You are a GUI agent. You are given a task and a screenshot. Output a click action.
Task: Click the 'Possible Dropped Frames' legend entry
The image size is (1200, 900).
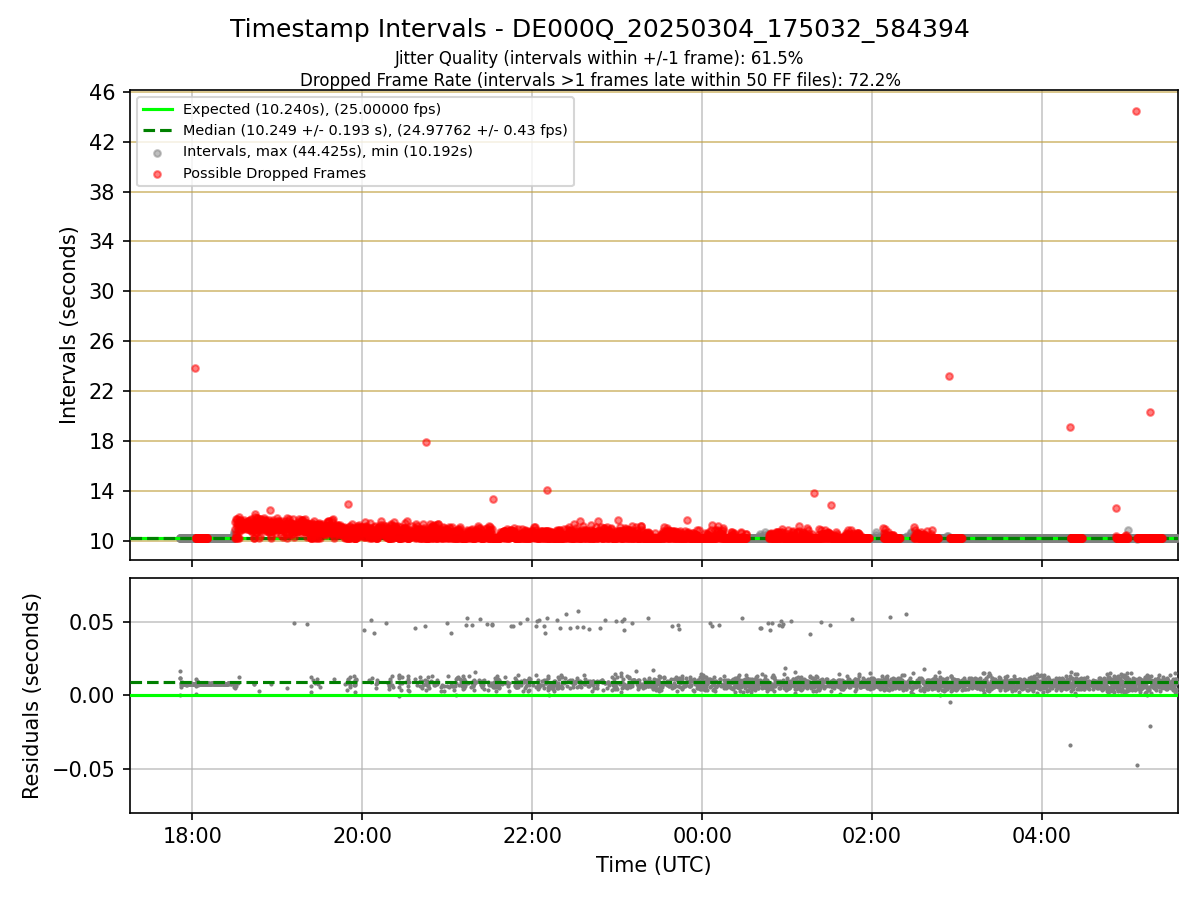(274, 173)
